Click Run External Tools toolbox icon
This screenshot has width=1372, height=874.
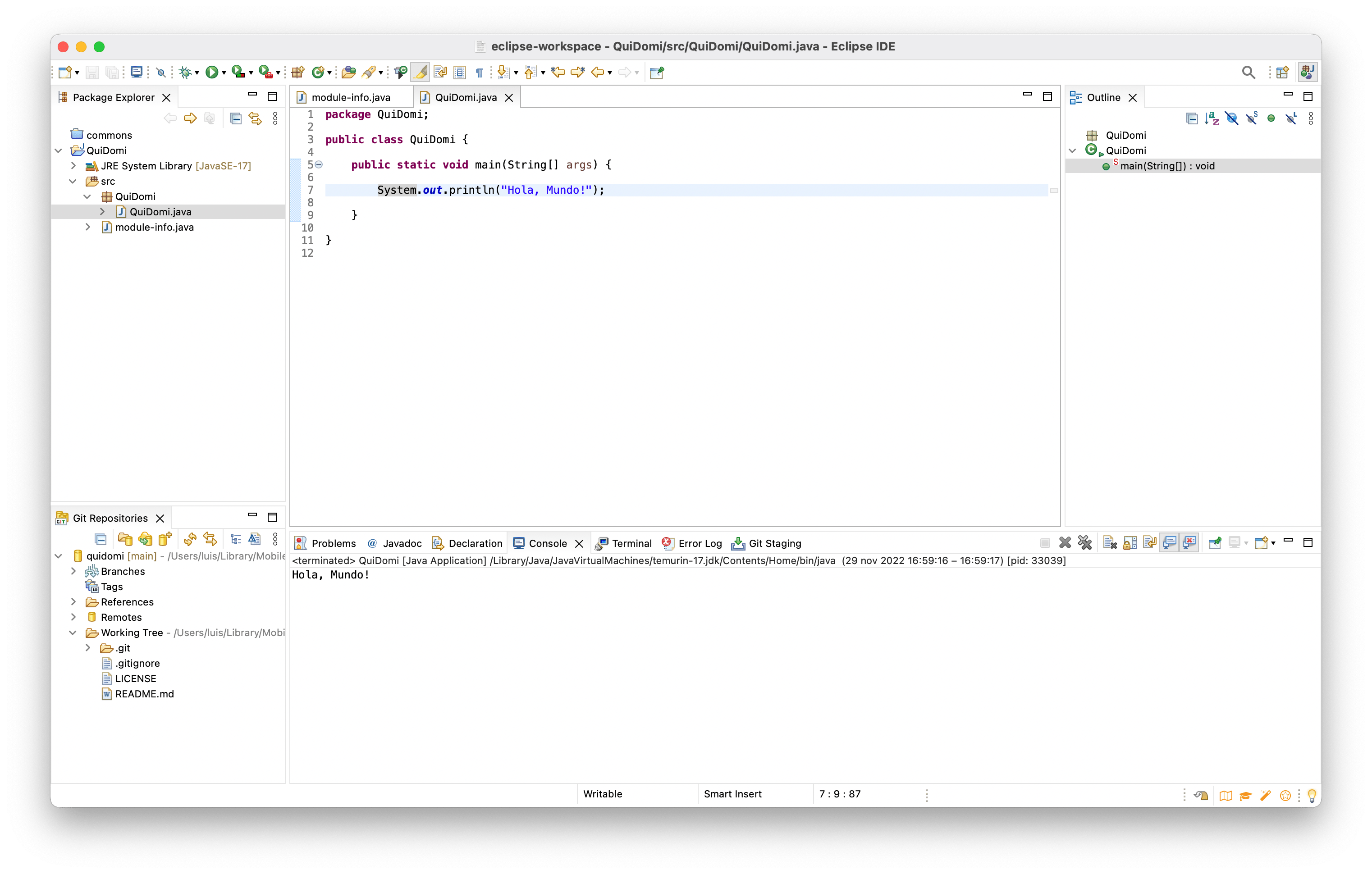[x=265, y=73]
